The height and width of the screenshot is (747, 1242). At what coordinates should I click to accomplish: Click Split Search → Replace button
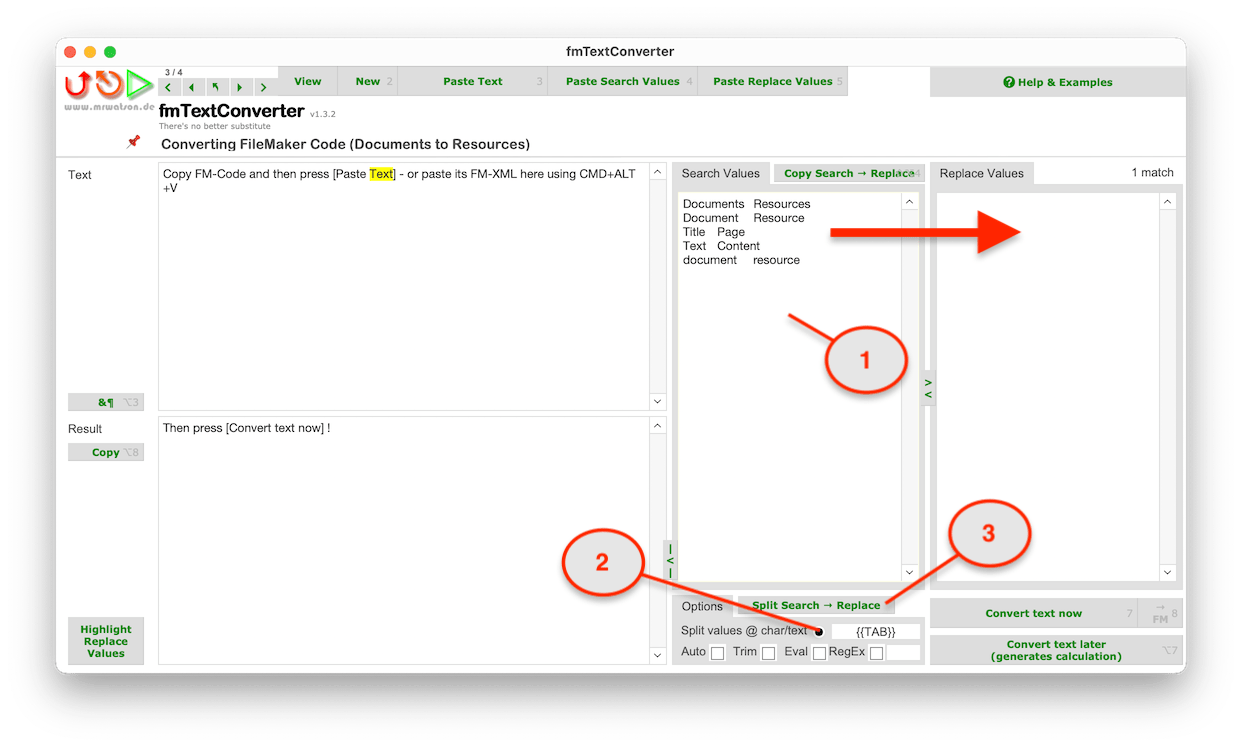click(x=816, y=605)
